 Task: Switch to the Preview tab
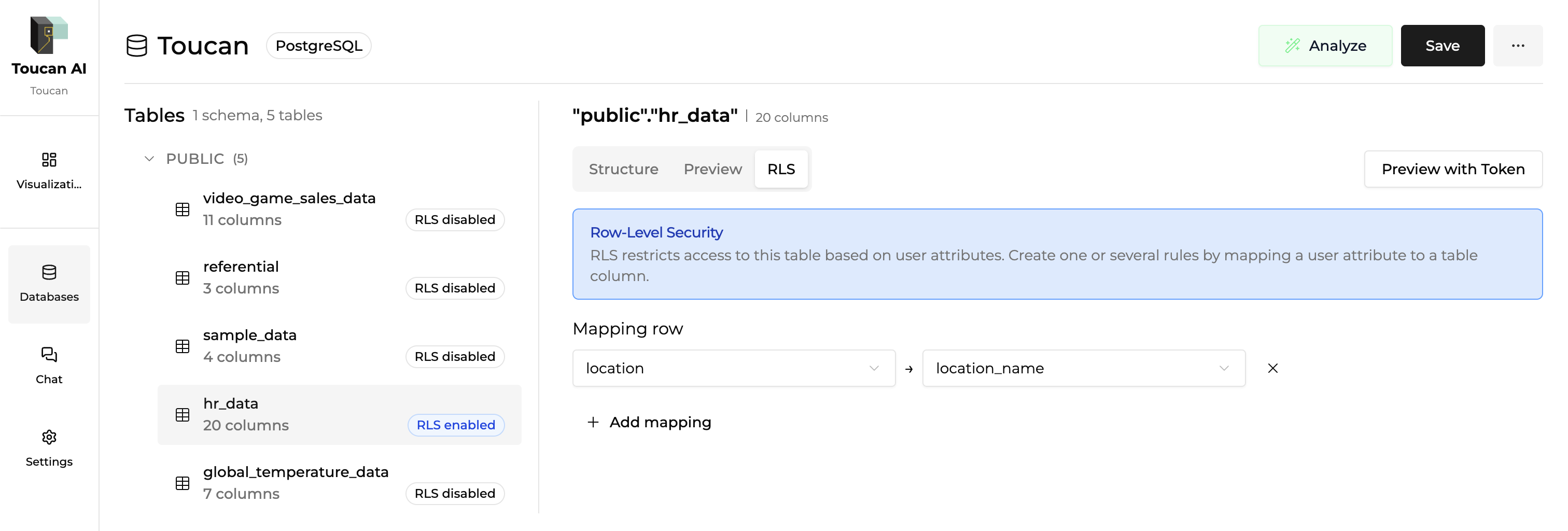point(712,169)
